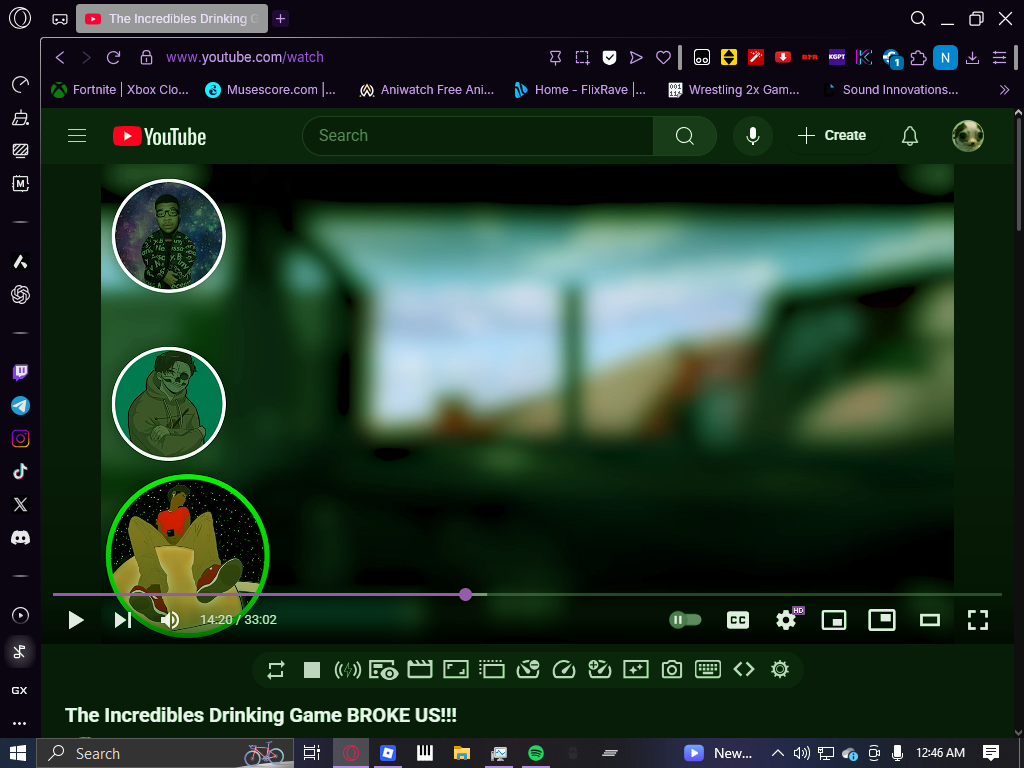Open YouTube notifications bell
The width and height of the screenshot is (1024, 768).
[x=910, y=136]
